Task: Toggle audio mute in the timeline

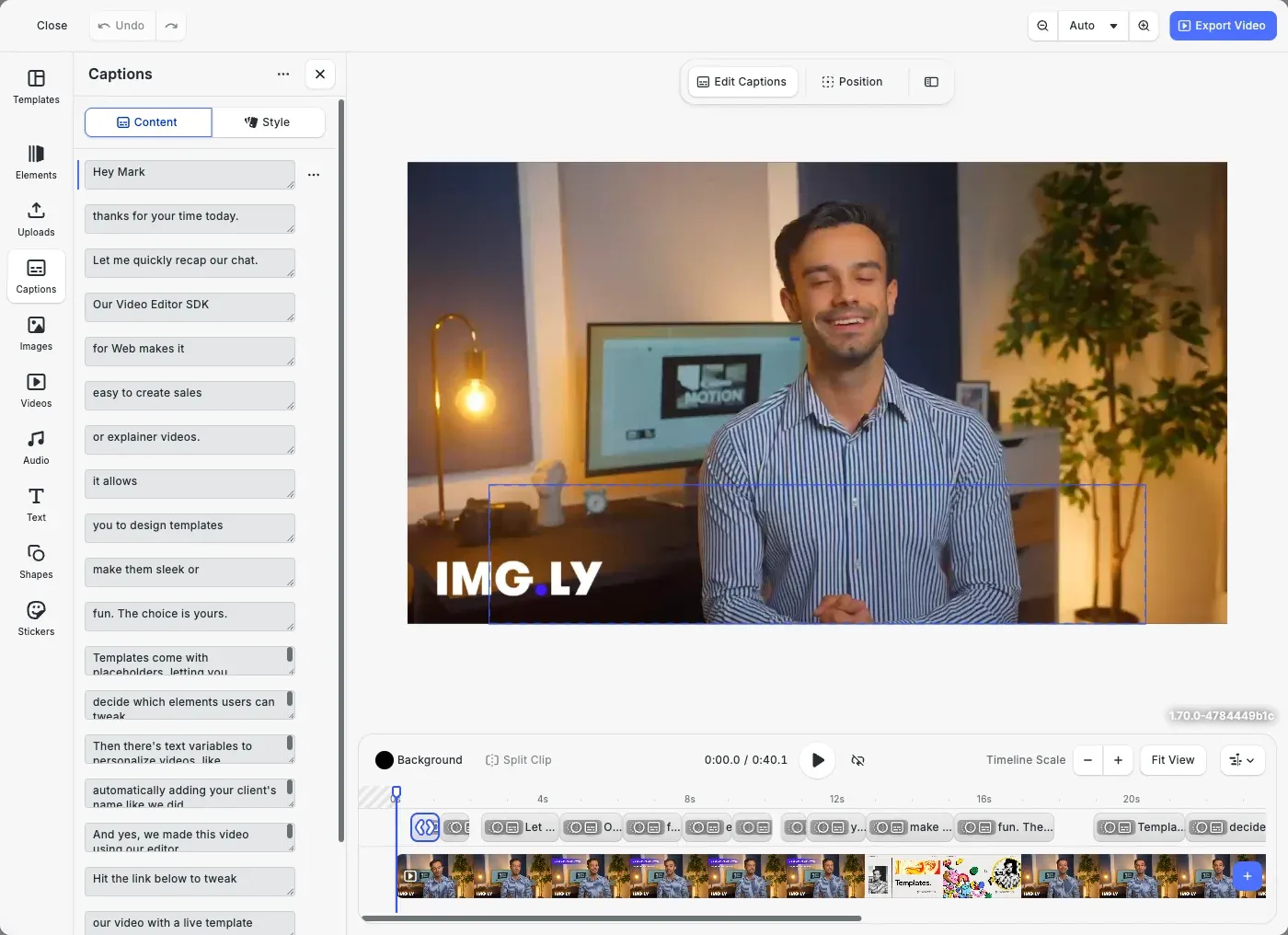Action: [x=857, y=760]
